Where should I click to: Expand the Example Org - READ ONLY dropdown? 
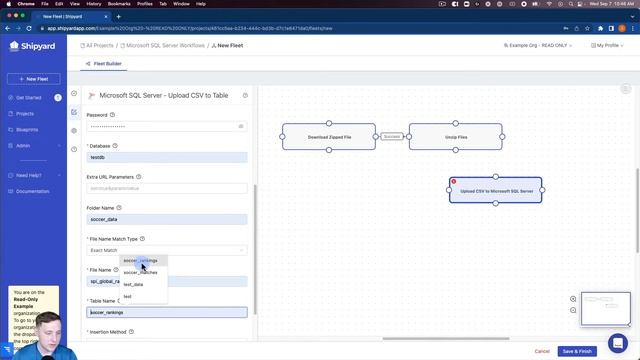click(538, 45)
